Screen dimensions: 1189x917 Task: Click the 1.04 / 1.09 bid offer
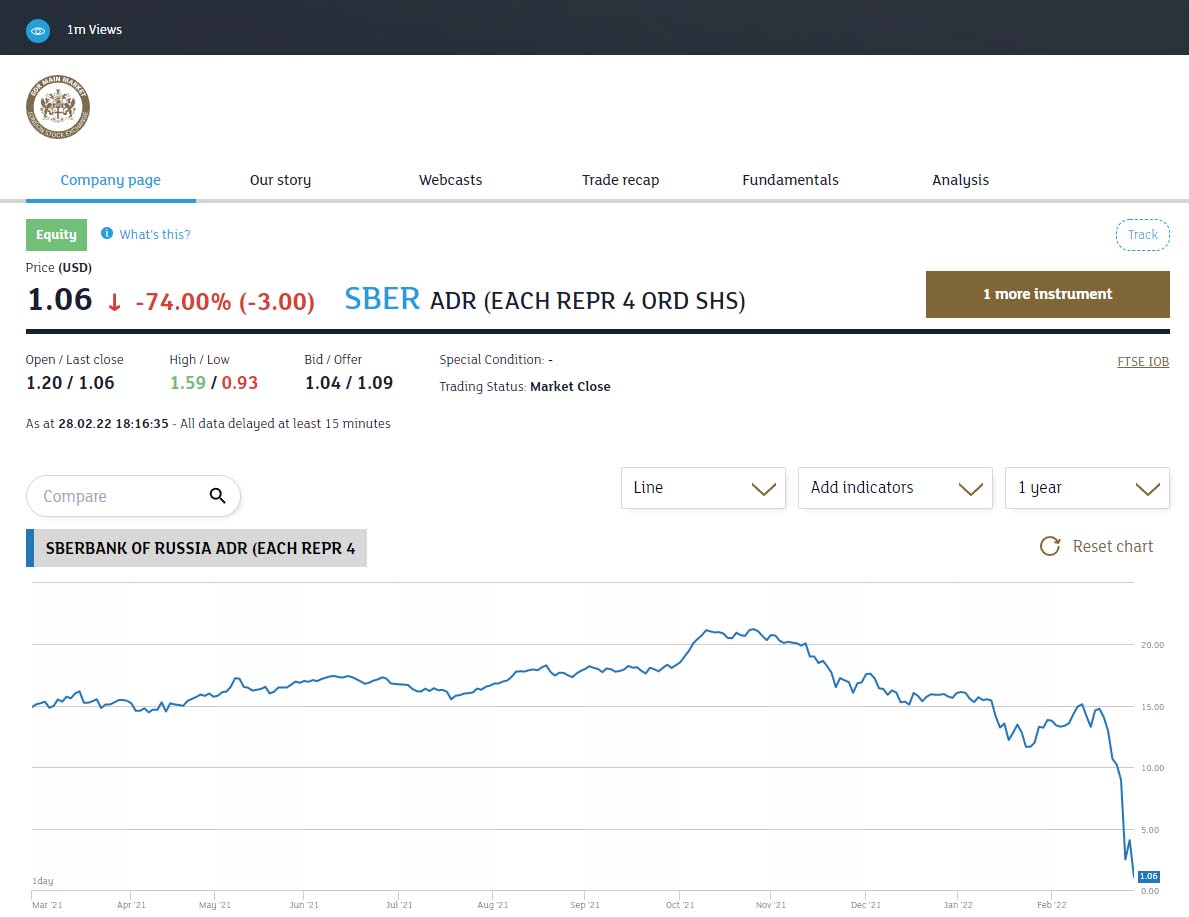349,382
